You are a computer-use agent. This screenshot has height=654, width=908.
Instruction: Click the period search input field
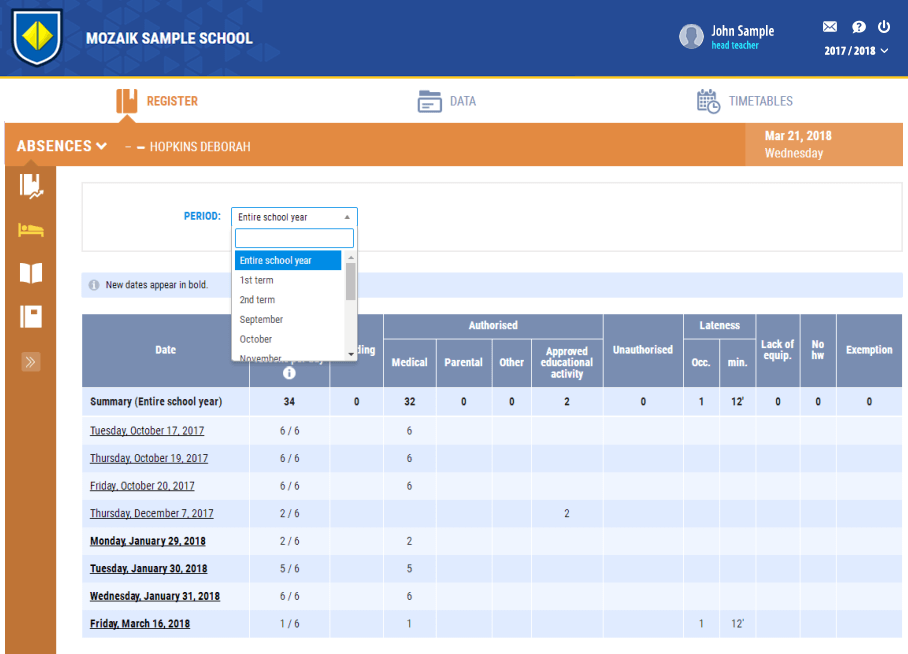point(294,238)
